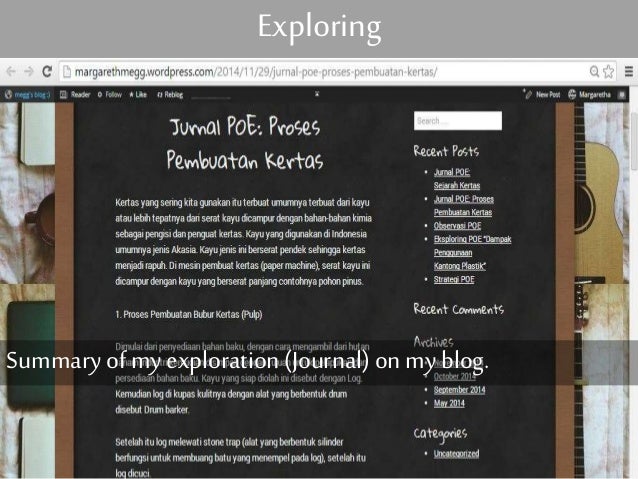Open the October 2014 archive
638x479 pixels.
[x=454, y=376]
